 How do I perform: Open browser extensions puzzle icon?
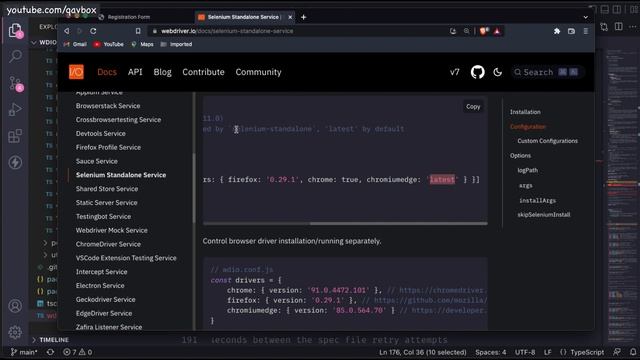[x=557, y=31]
